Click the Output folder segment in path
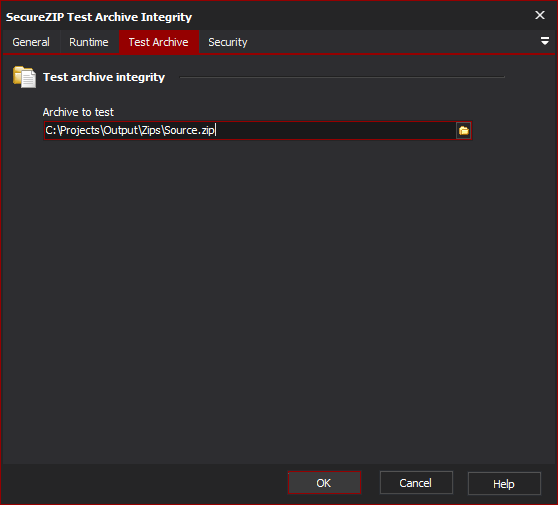 (x=121, y=130)
